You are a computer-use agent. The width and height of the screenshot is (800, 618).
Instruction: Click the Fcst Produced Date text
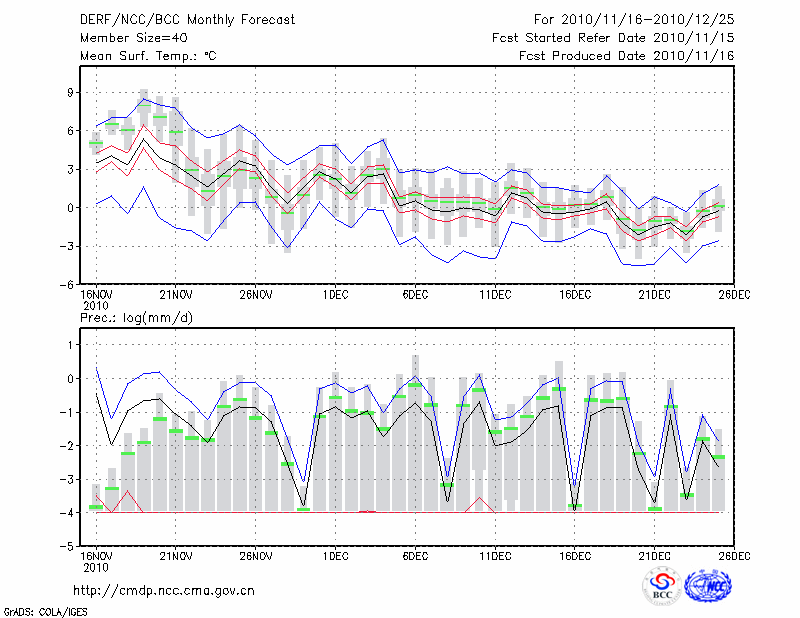626,56
